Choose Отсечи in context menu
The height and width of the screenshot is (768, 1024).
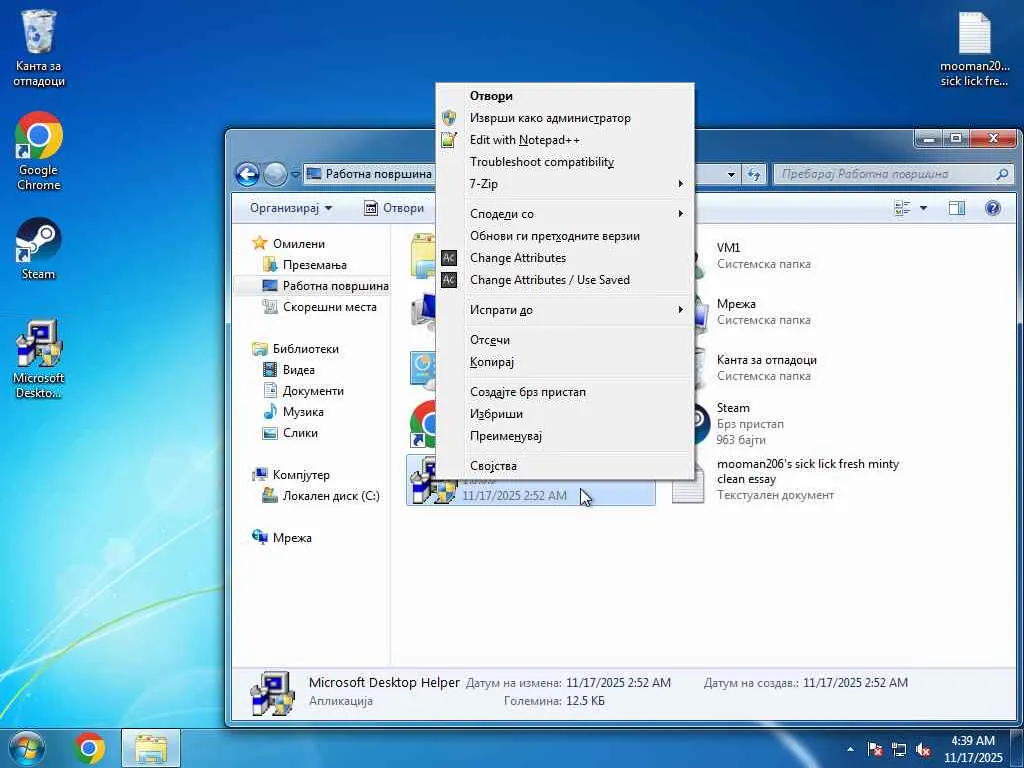point(565,340)
